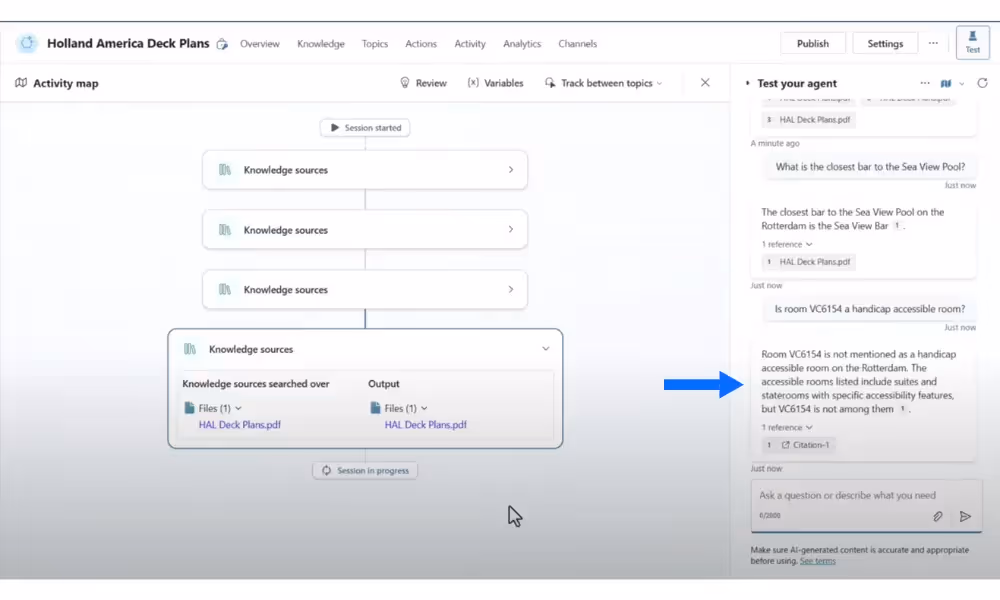The image size is (1000, 600).
Task: Select the Activity tab
Action: click(x=470, y=43)
